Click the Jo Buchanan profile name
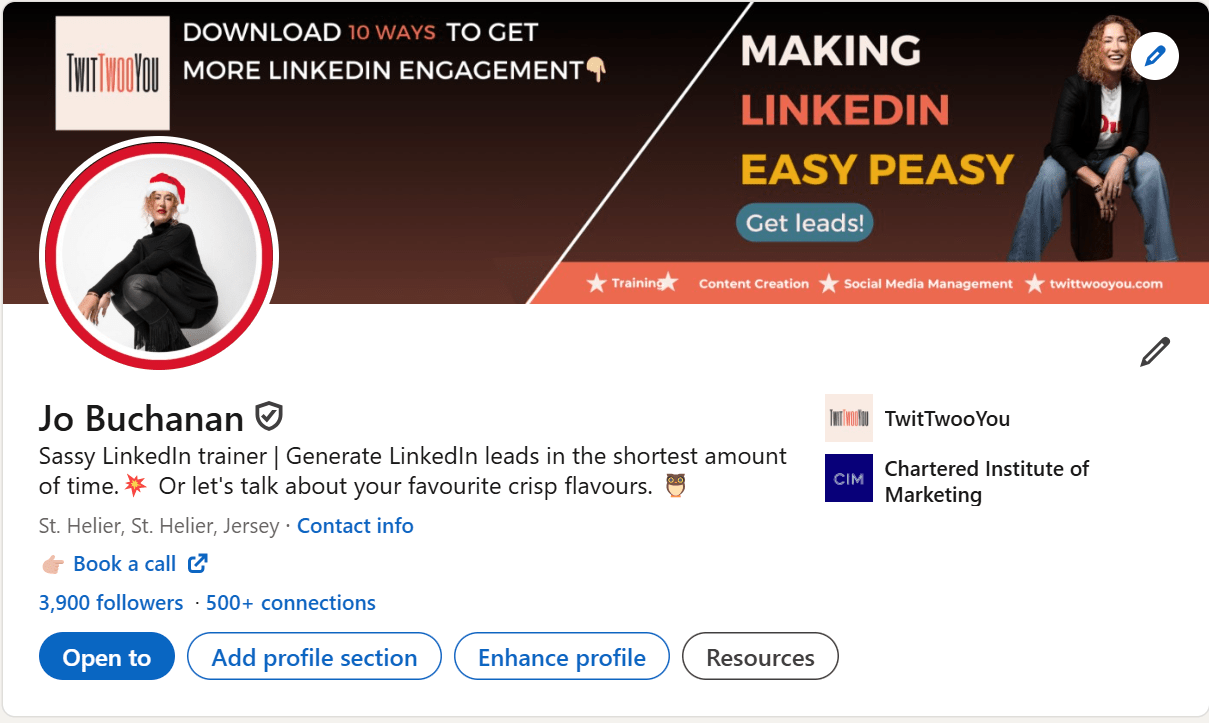This screenshot has width=1209, height=723. click(x=141, y=418)
